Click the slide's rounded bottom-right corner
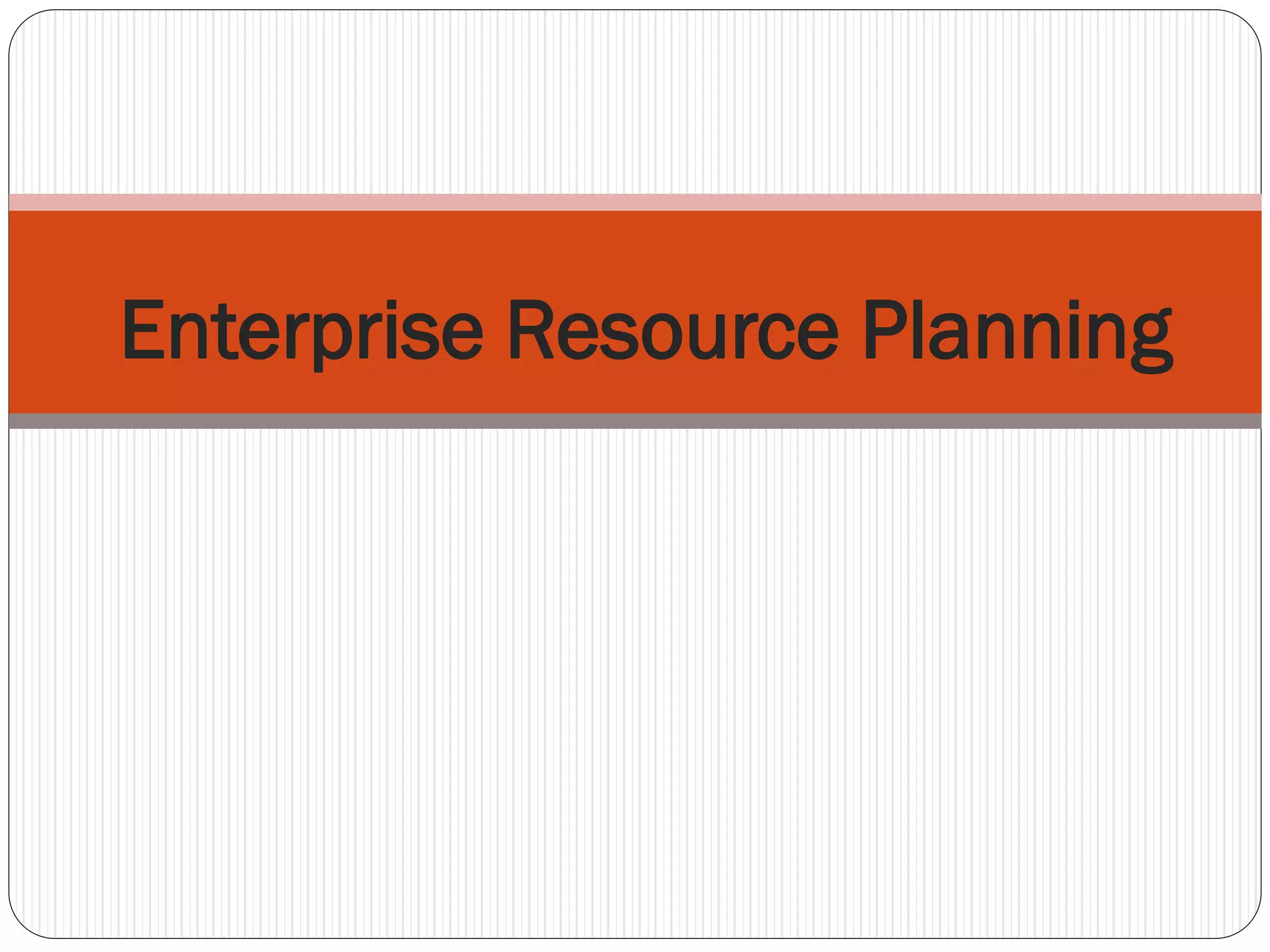The height and width of the screenshot is (952, 1270). point(1248,925)
